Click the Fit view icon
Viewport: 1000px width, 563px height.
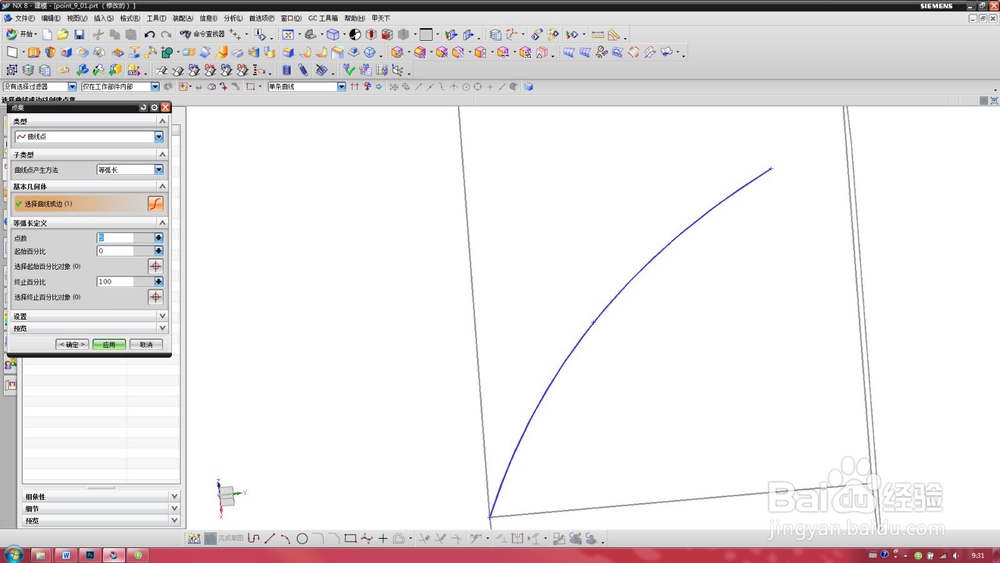(x=288, y=34)
